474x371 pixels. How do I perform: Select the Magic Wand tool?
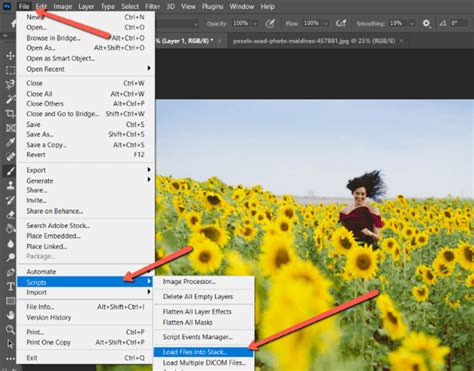[10, 99]
